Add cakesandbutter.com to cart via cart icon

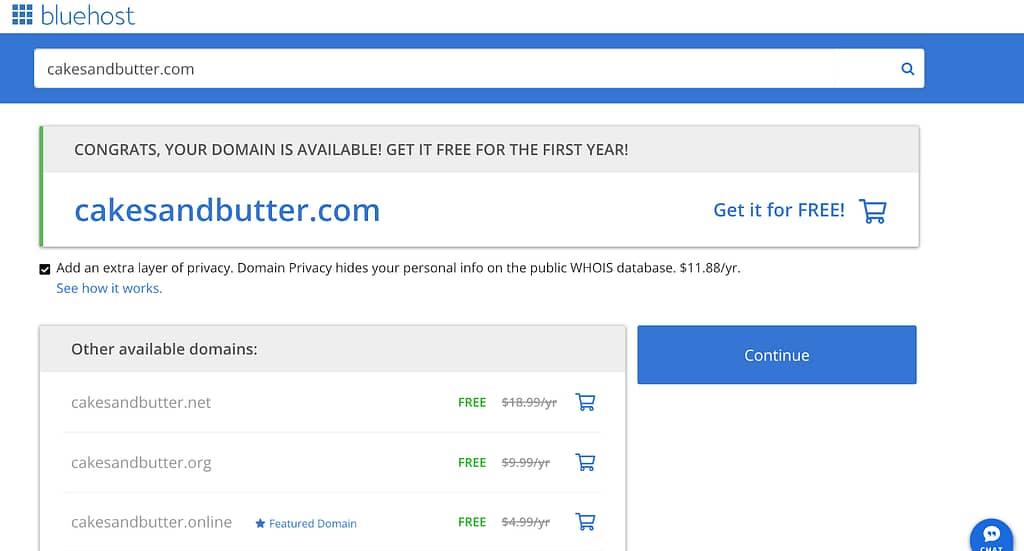click(x=872, y=211)
